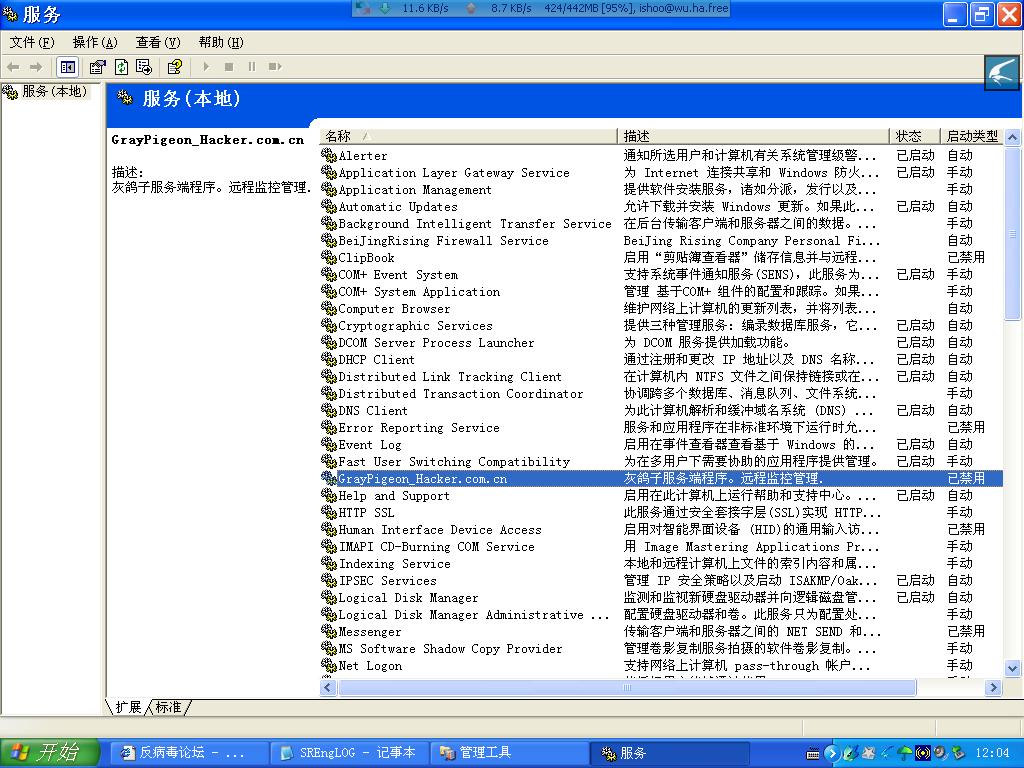Click the vertical scrollbar thumb

[1012, 233]
